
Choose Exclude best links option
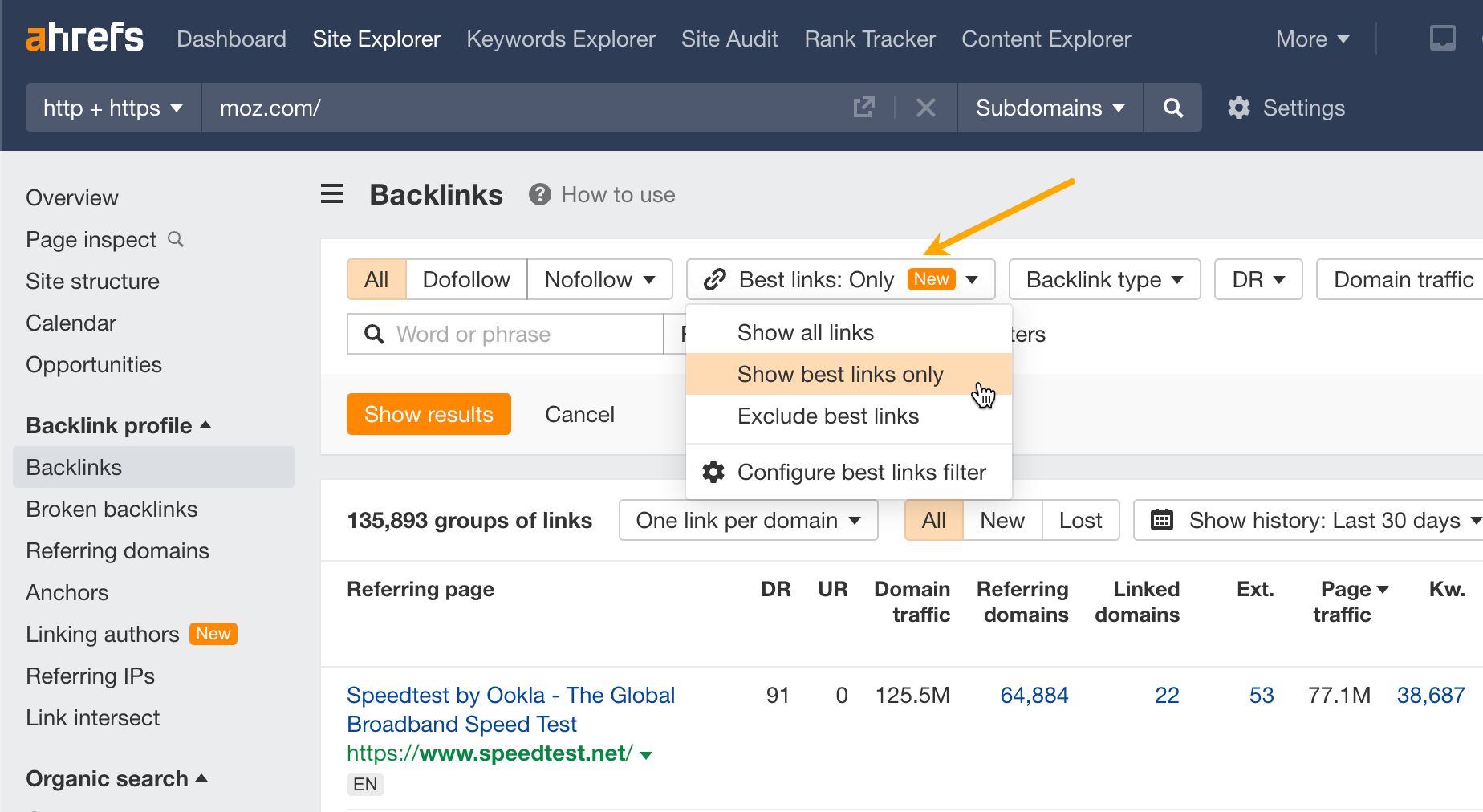pyautogui.click(x=827, y=416)
